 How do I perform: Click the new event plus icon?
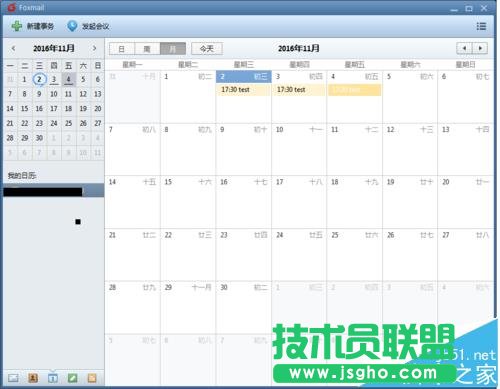tap(16, 26)
